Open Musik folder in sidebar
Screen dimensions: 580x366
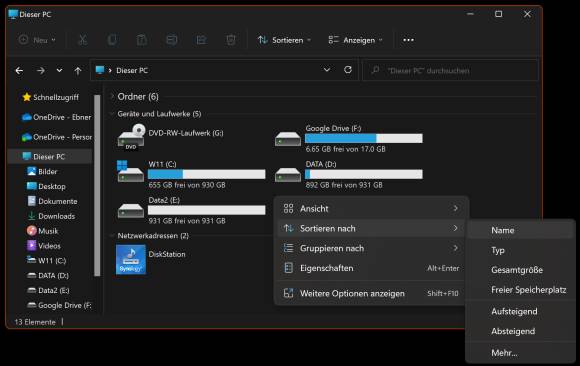pyautogui.click(x=42, y=231)
